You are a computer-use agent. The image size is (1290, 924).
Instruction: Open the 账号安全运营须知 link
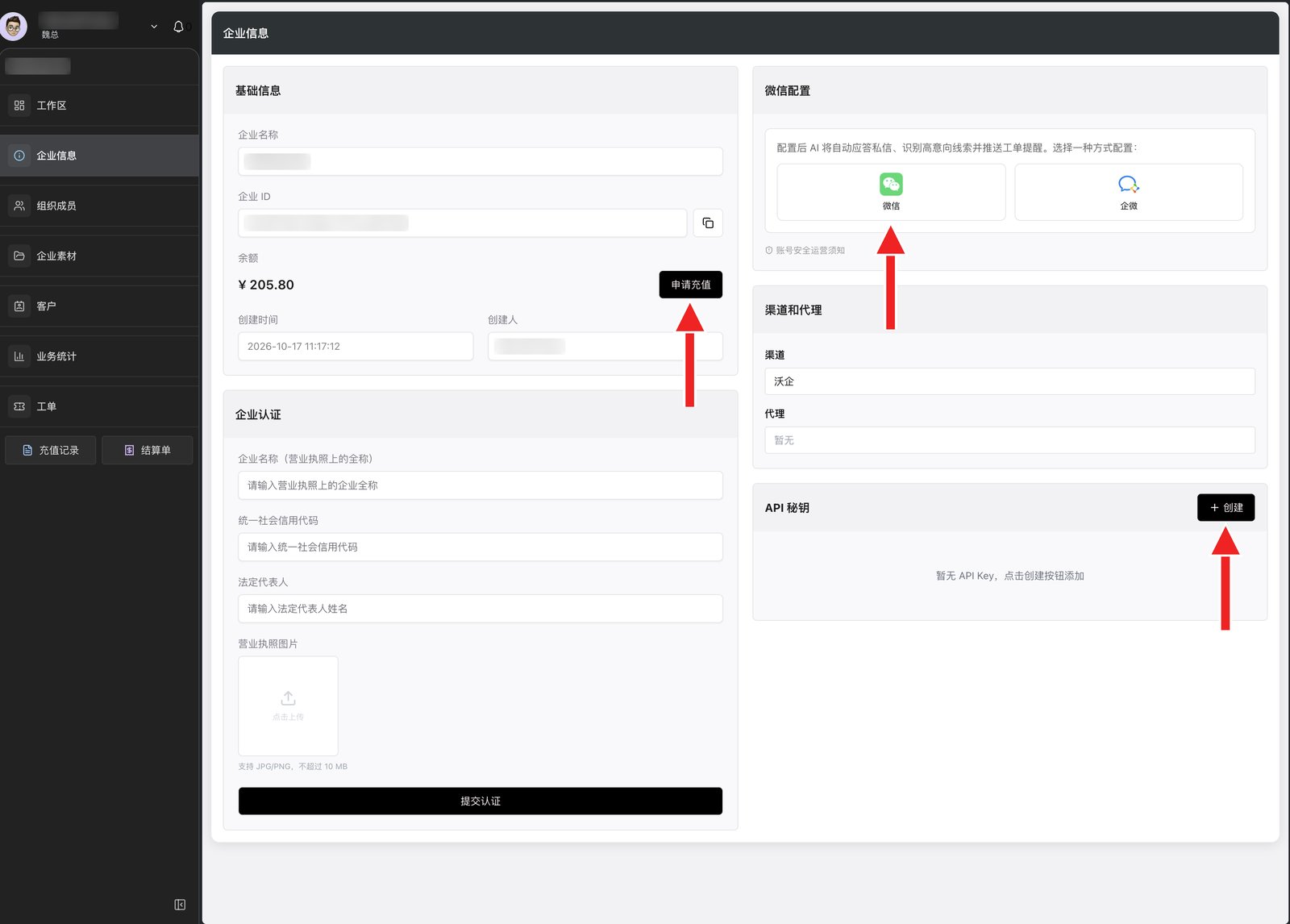805,250
